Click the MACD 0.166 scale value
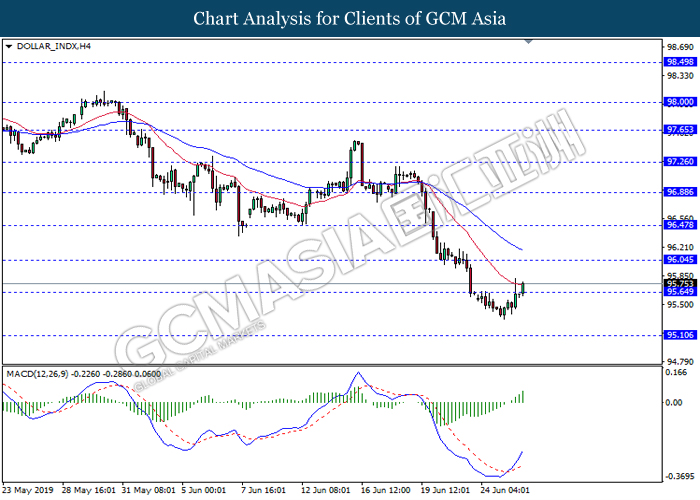Image resolution: width=700 pixels, height=500 pixels. (x=676, y=372)
